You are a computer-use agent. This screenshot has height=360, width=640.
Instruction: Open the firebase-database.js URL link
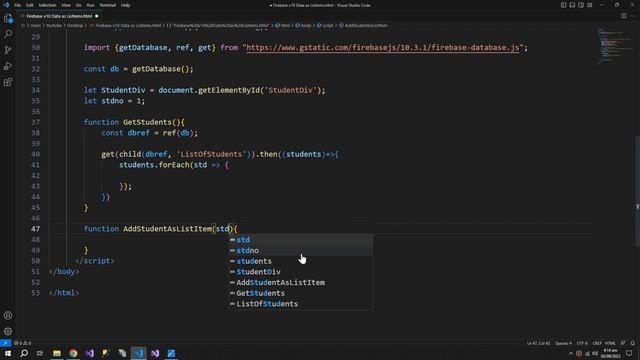coord(383,48)
